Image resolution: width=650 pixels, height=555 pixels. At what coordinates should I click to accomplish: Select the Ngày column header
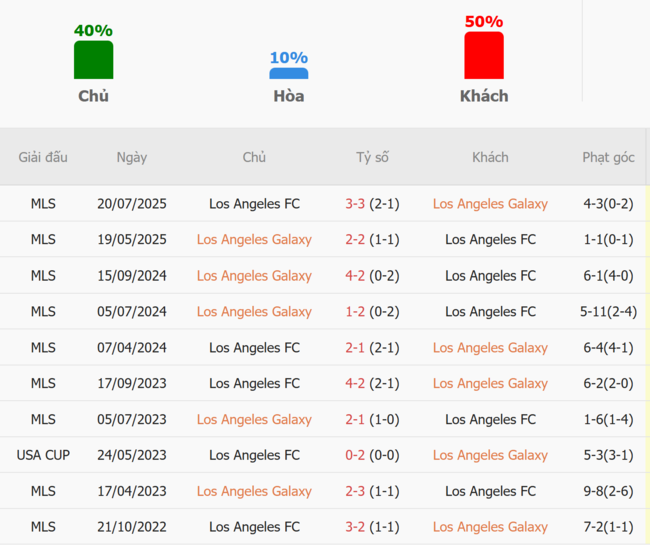[132, 158]
